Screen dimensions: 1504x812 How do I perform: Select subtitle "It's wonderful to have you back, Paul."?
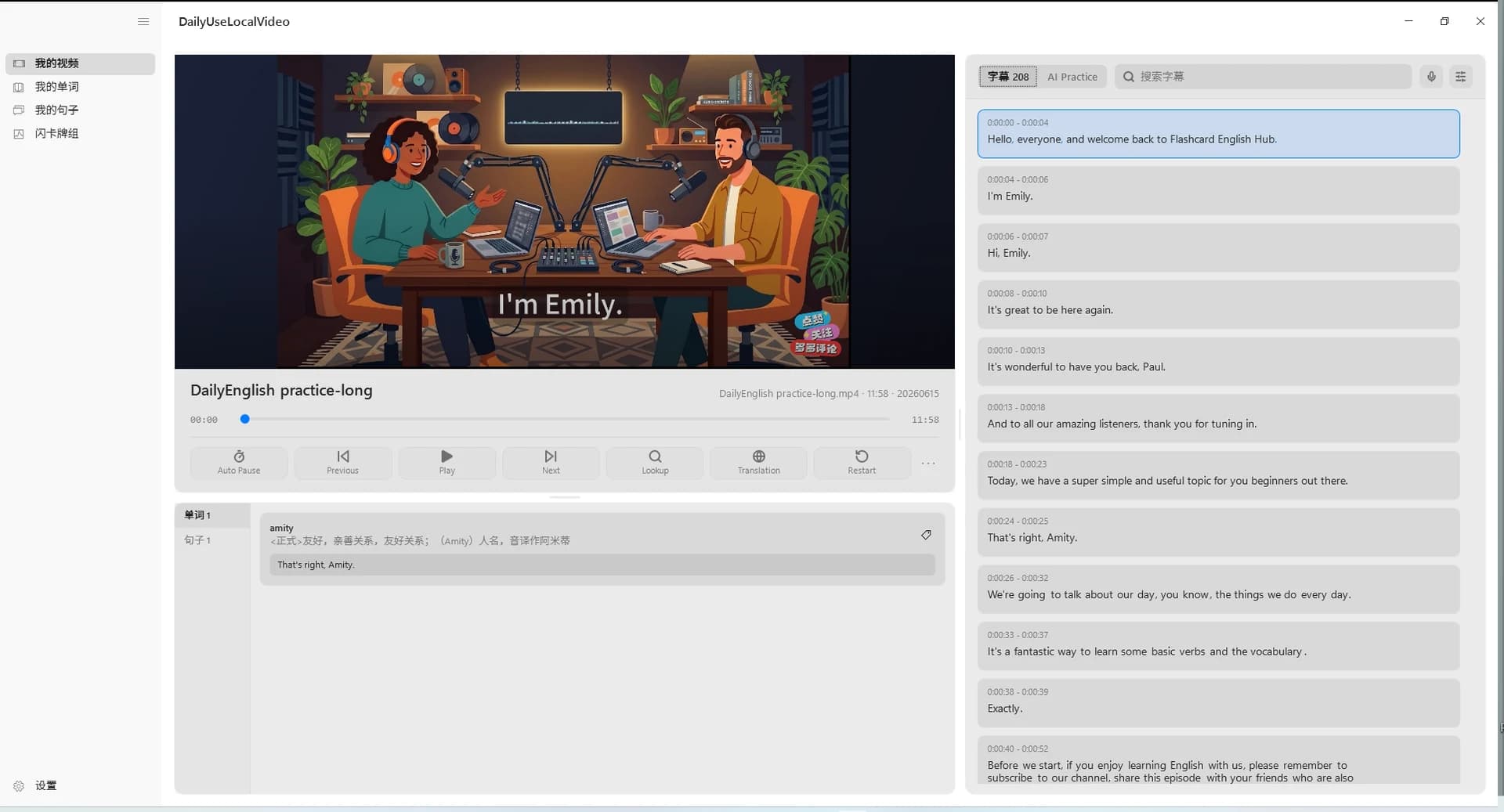(1218, 361)
